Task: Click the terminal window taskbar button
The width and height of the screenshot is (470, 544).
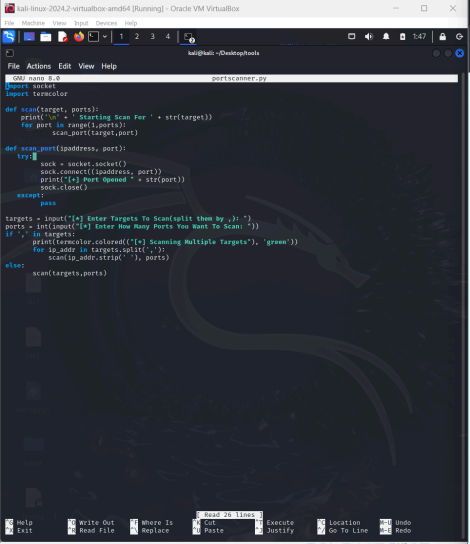Action: click(189, 37)
